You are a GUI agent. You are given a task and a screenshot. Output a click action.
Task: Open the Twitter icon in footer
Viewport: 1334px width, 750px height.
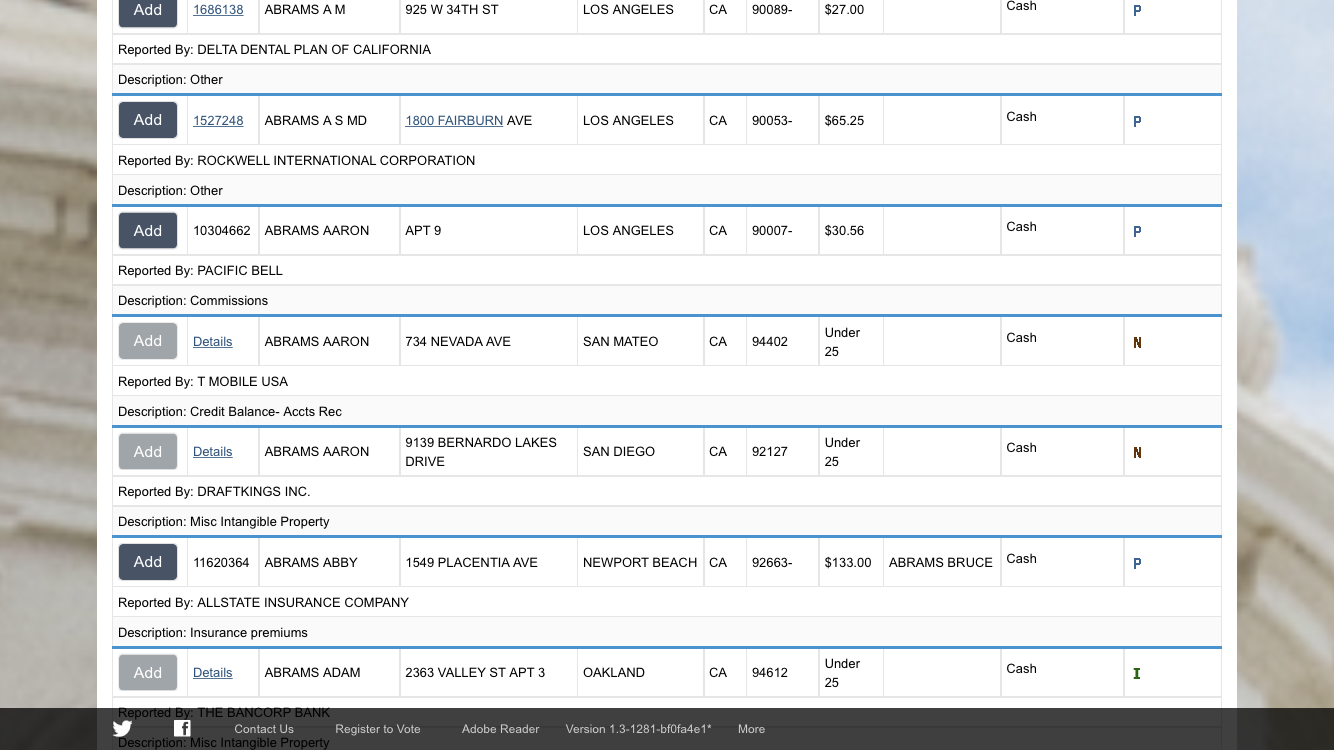coord(122,729)
